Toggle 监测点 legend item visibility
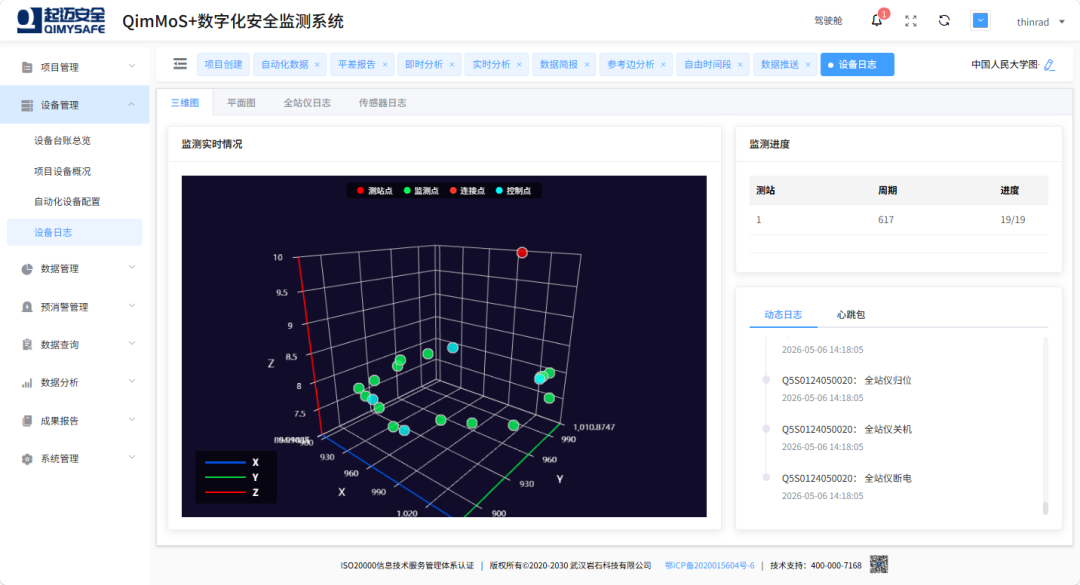Screen dimensions: 1080x585 click(x=421, y=191)
